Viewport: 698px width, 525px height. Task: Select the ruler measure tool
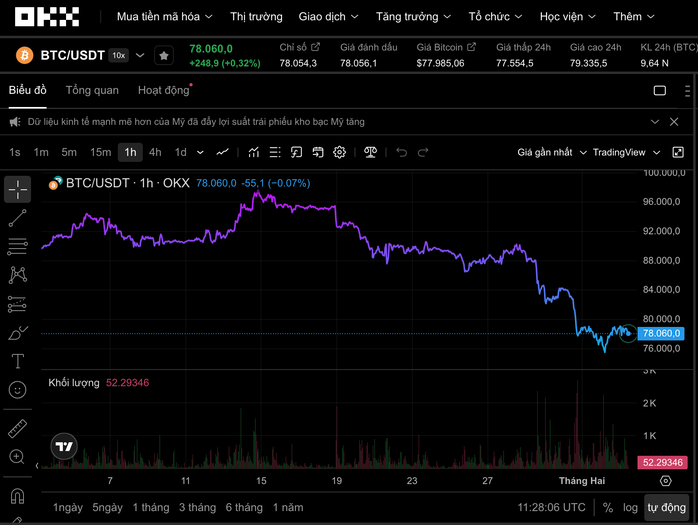click(x=17, y=428)
